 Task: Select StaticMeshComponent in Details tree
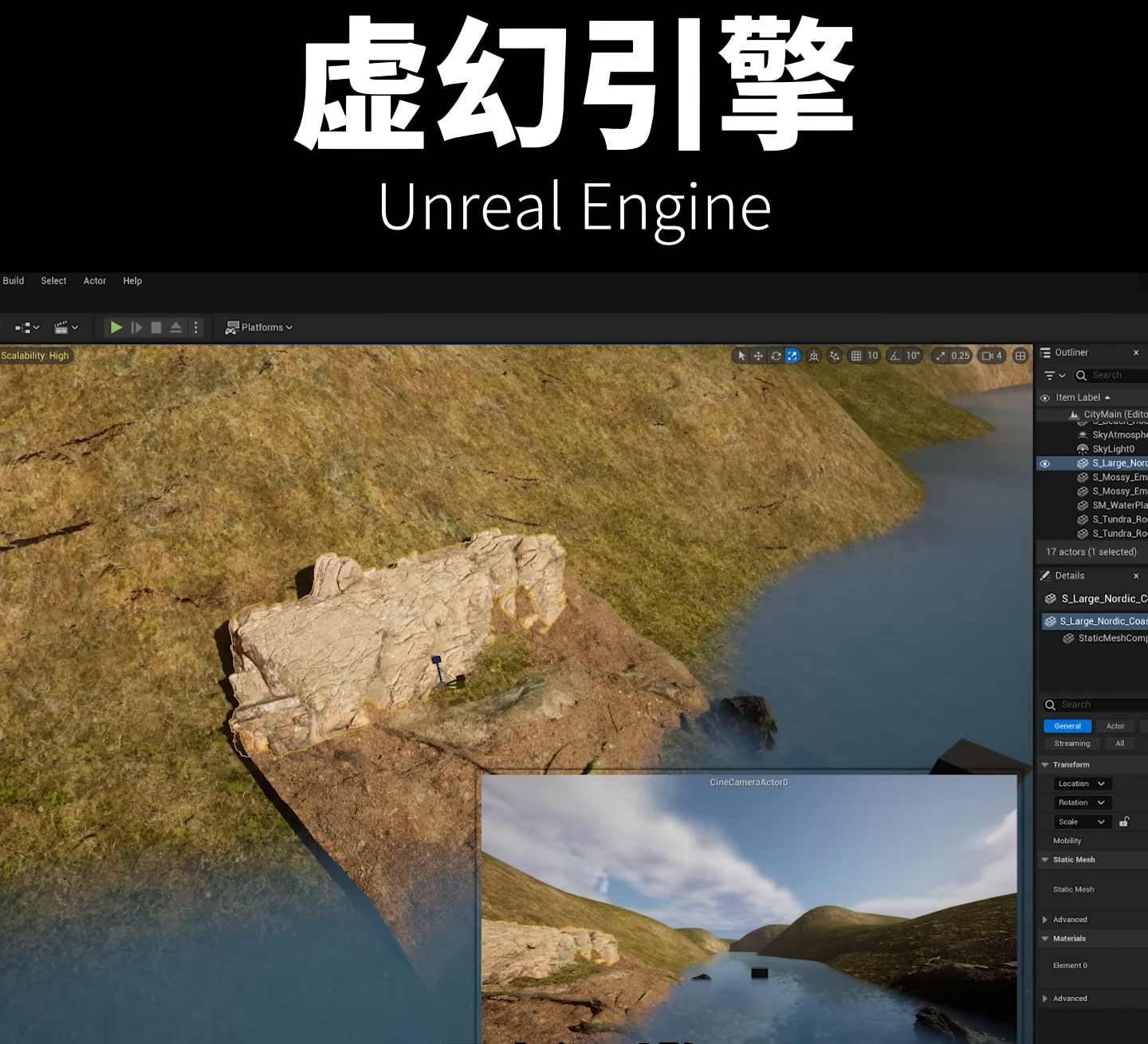click(1105, 638)
